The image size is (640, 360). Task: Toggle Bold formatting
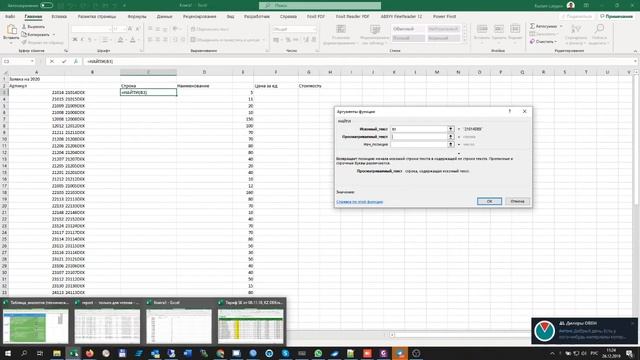pyautogui.click(x=75, y=40)
